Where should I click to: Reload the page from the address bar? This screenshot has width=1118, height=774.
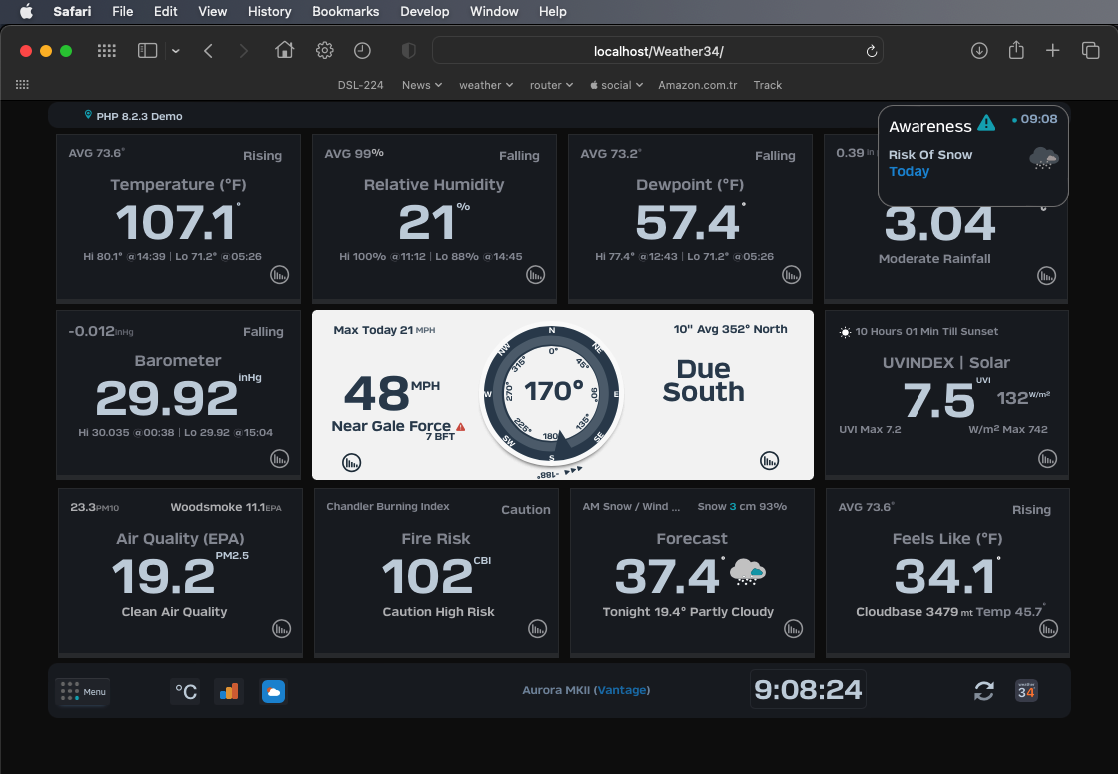point(871,51)
